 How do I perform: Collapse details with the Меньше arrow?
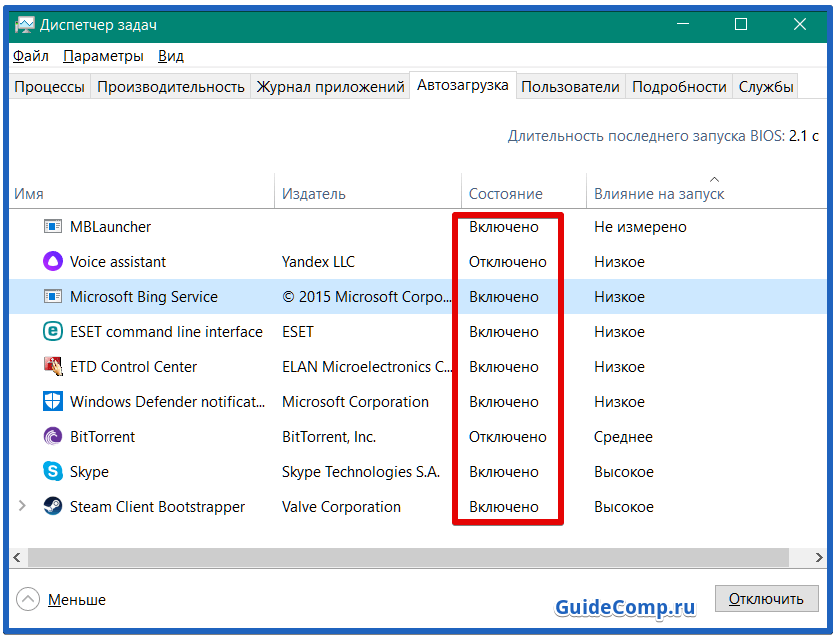(x=29, y=600)
